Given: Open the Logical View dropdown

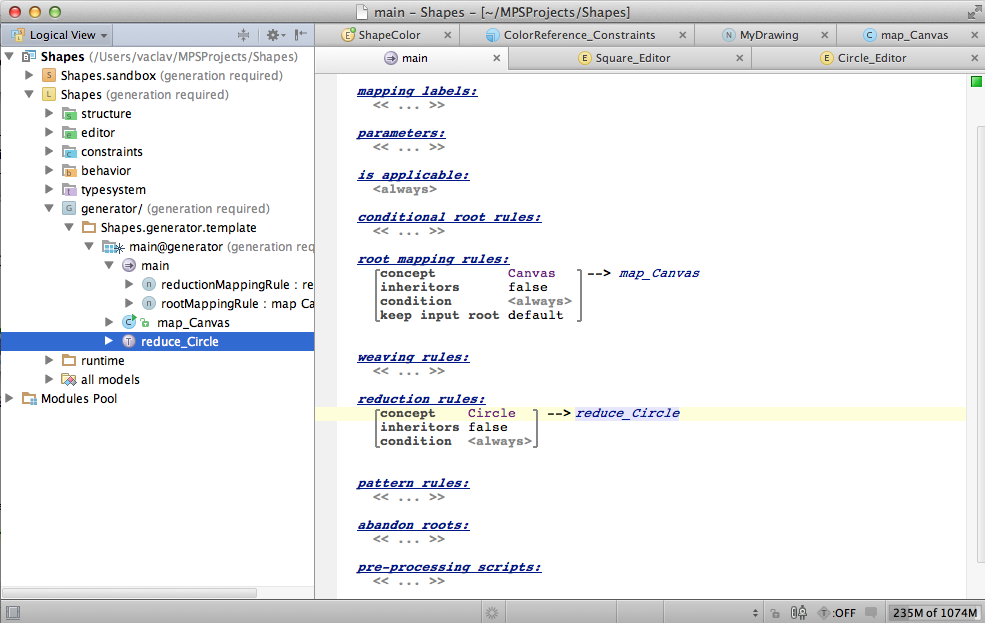Looking at the screenshot, I should (x=60, y=35).
